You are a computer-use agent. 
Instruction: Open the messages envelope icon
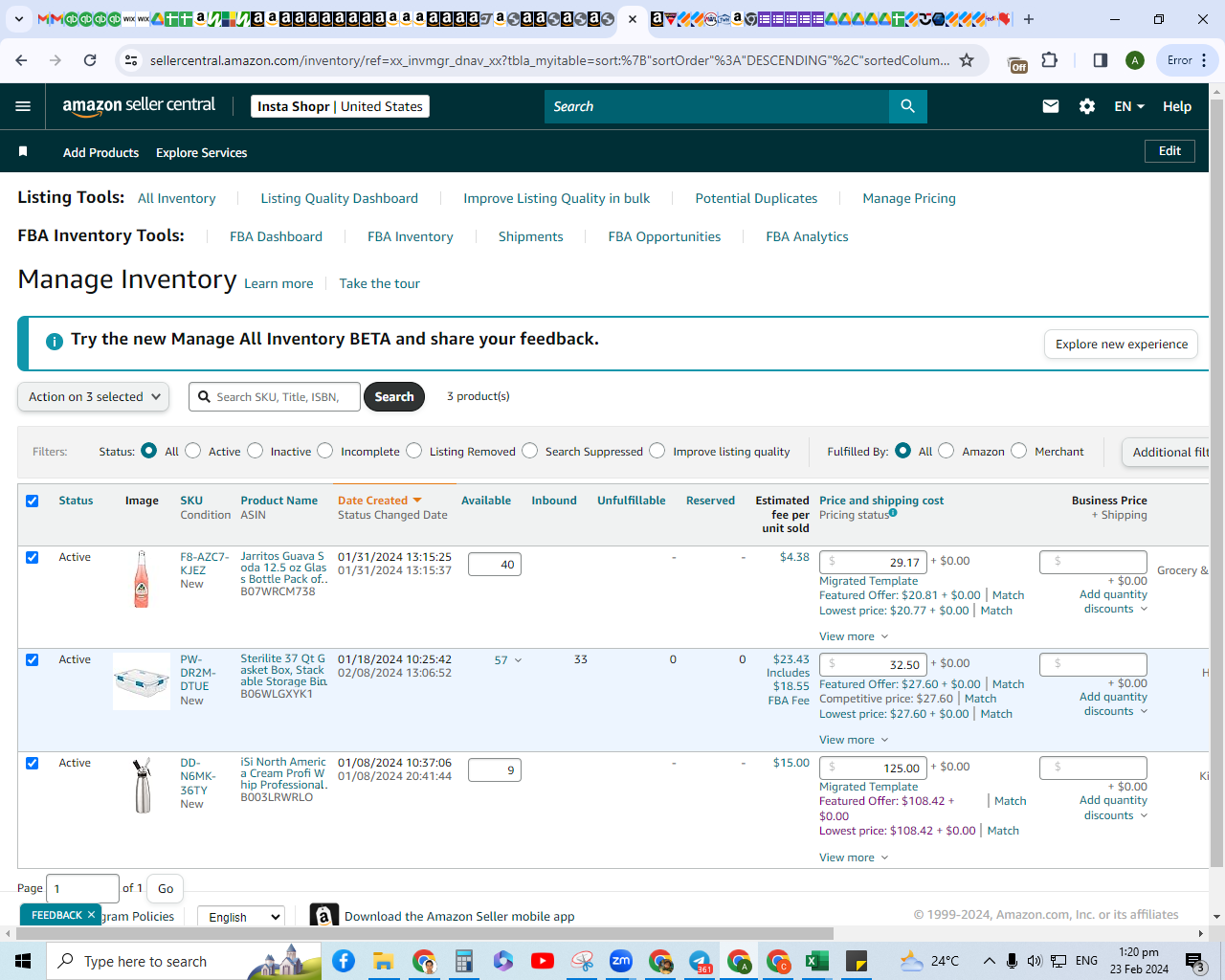(1050, 106)
